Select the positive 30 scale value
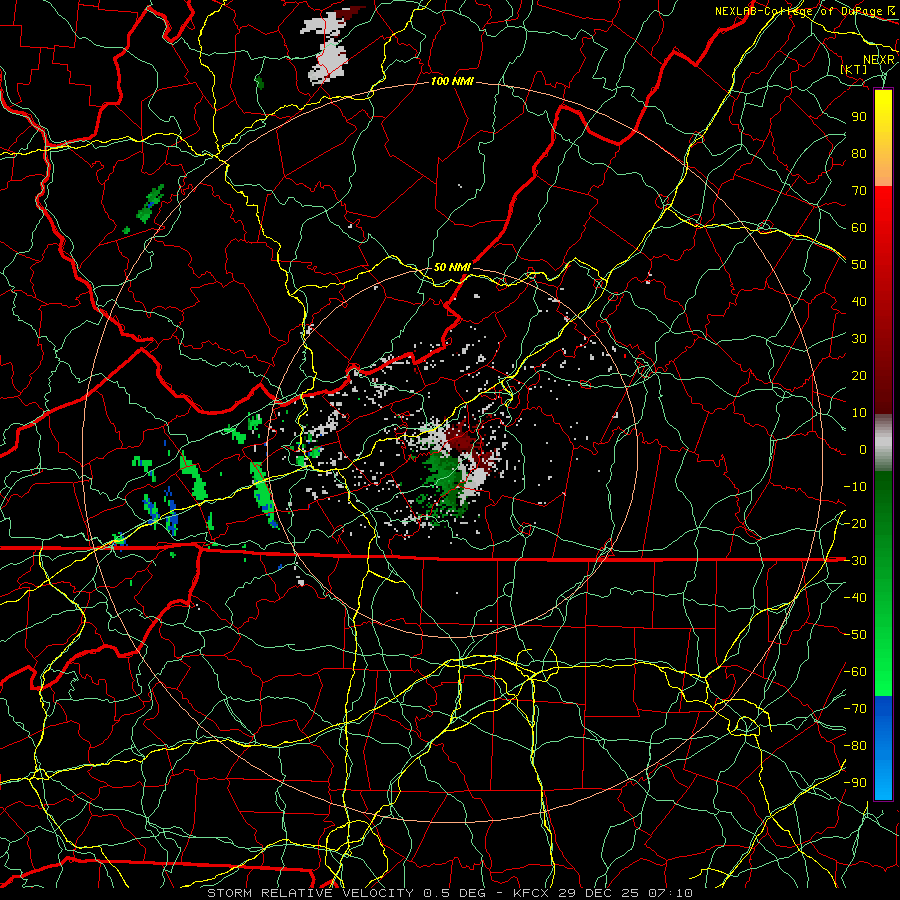This screenshot has height=900, width=900. (x=859, y=339)
